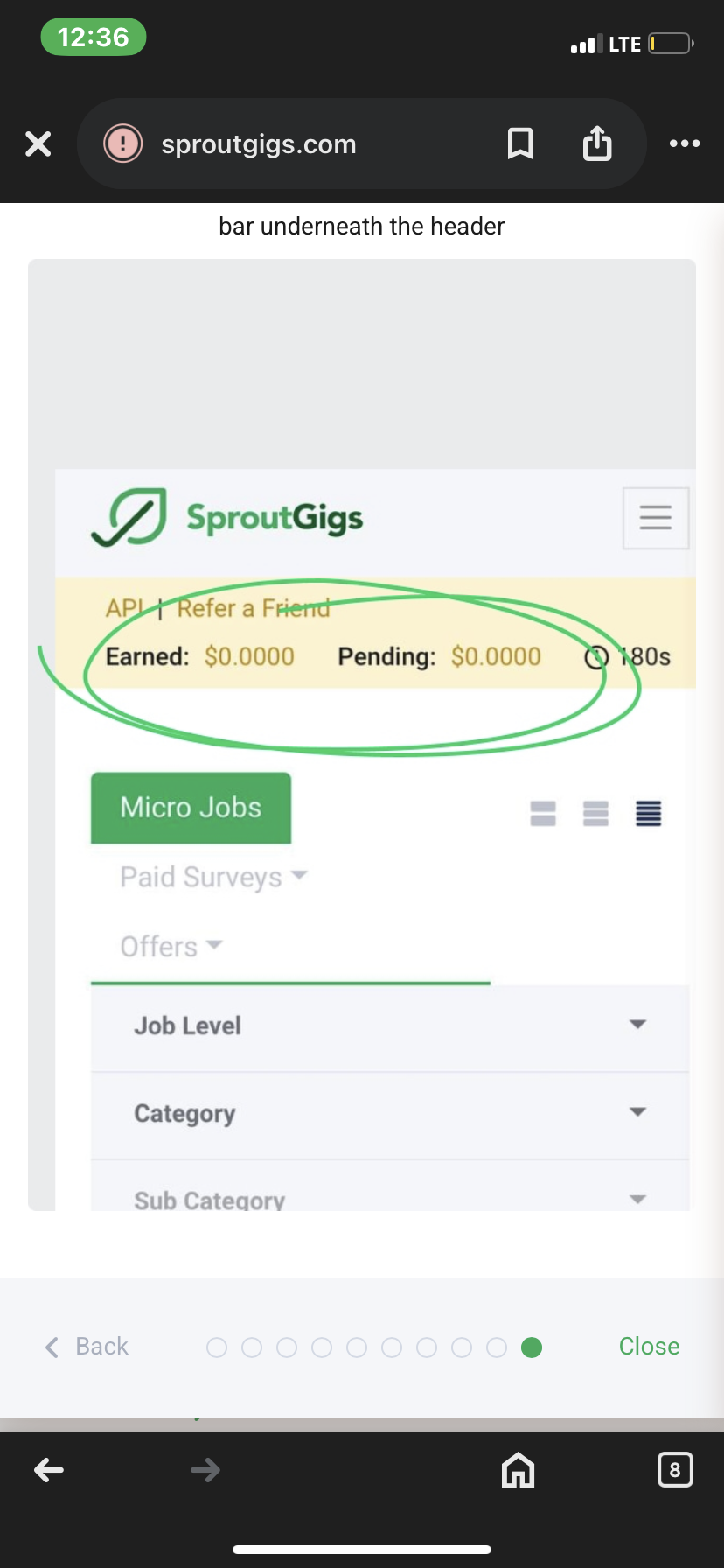724x1568 pixels.
Task: Tap the site security warning icon
Action: [x=123, y=143]
